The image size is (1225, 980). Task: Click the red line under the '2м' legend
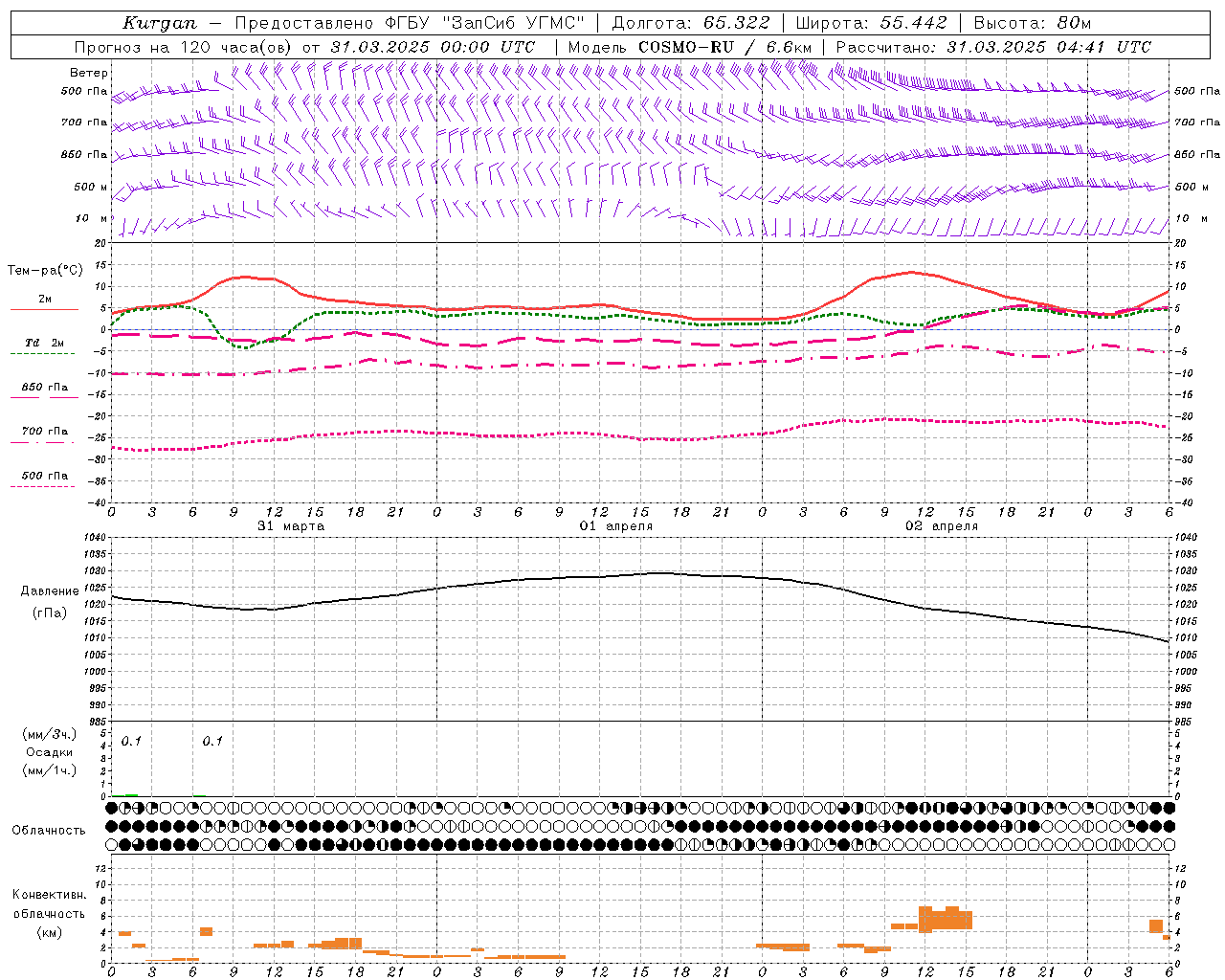click(x=44, y=309)
